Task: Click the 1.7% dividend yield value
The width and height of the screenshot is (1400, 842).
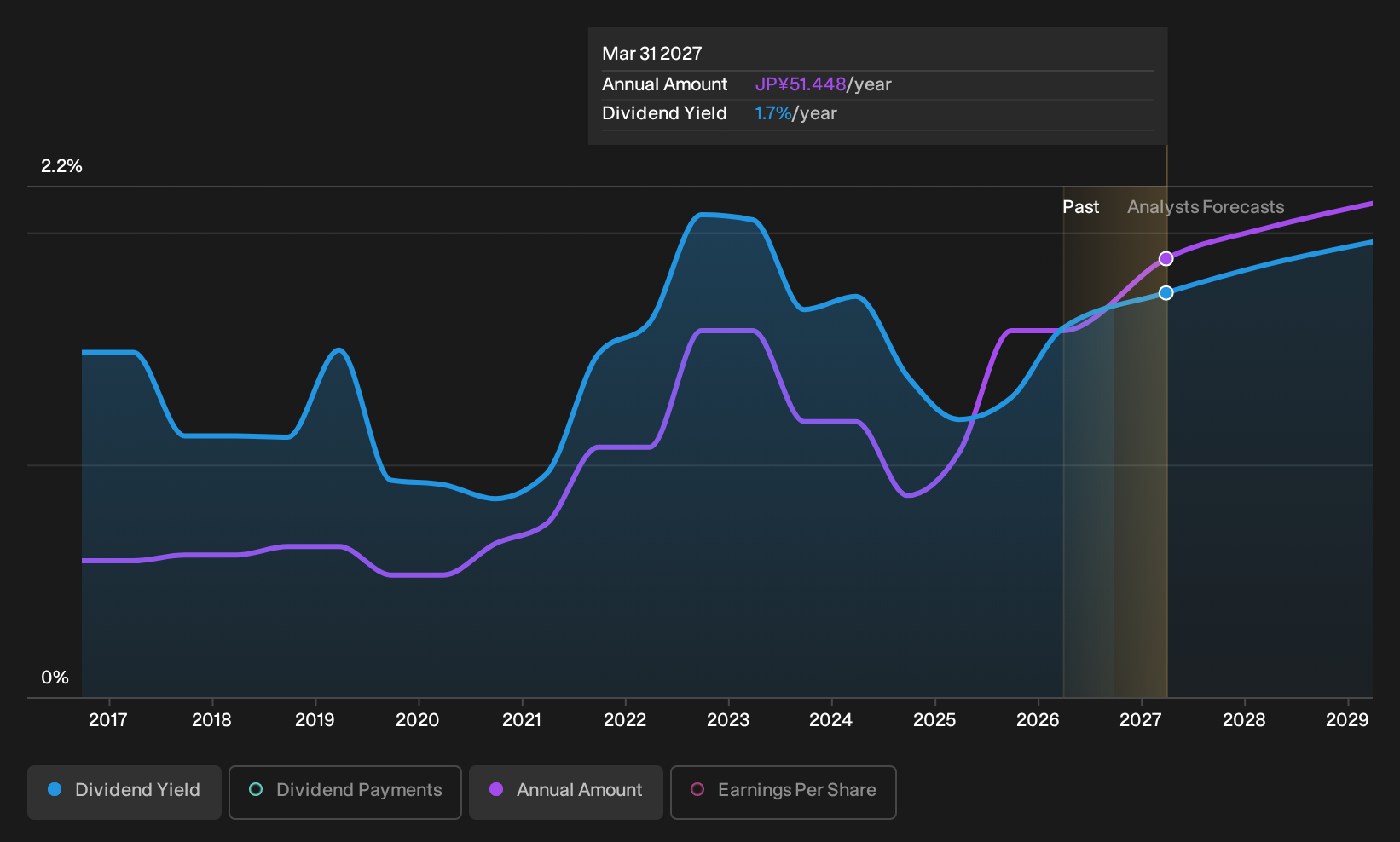Action: point(773,113)
